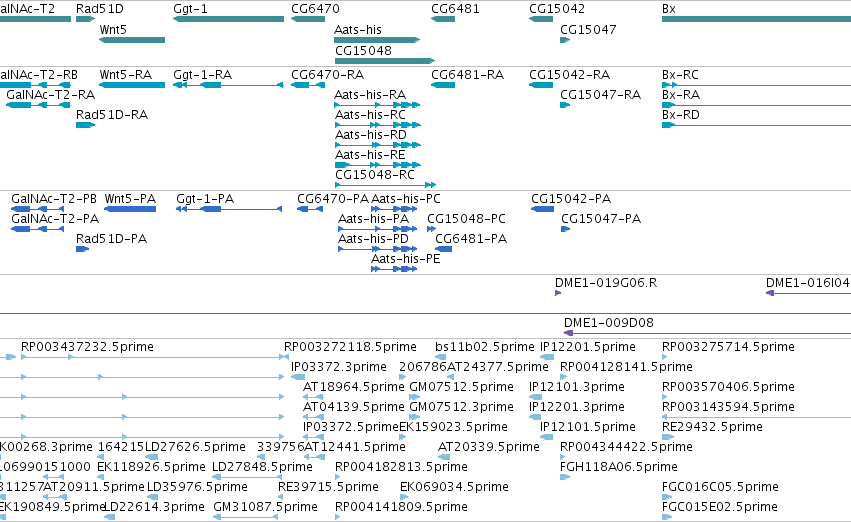Select the GalNAc-T2-RA transcript label
The image size is (851, 522).
coord(50,94)
